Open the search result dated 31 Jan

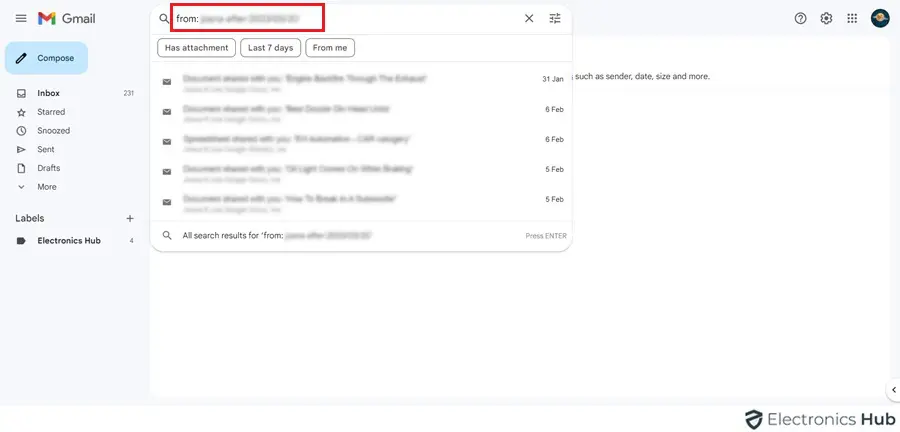click(x=360, y=80)
